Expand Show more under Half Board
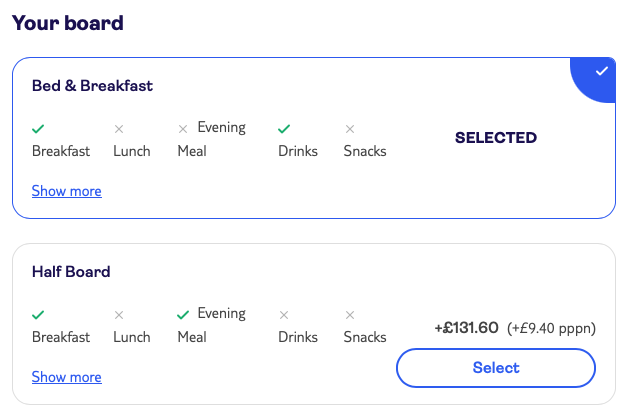Image resolution: width=628 pixels, height=417 pixels. pyautogui.click(x=66, y=377)
